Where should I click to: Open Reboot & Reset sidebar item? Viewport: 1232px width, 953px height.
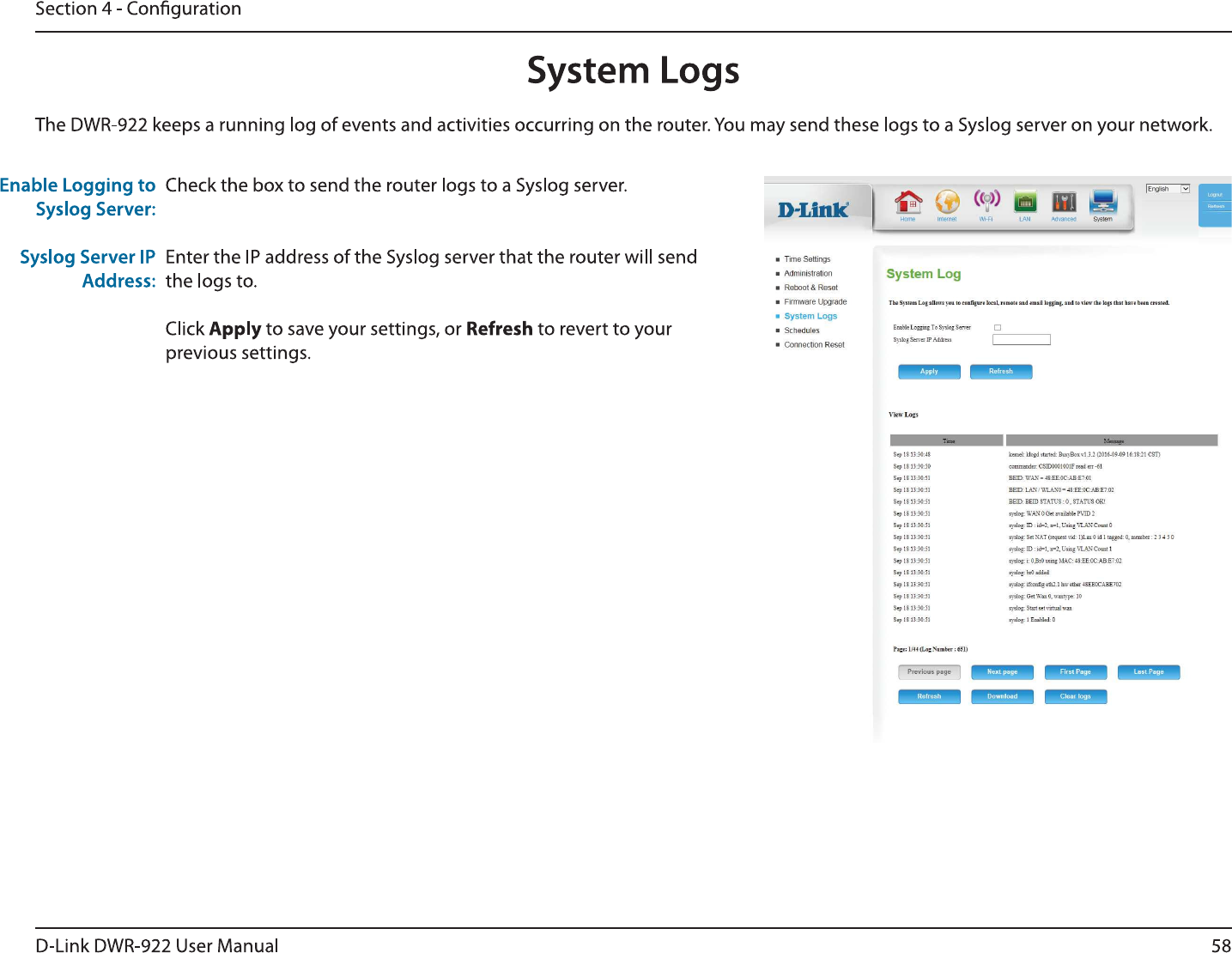(x=810, y=288)
